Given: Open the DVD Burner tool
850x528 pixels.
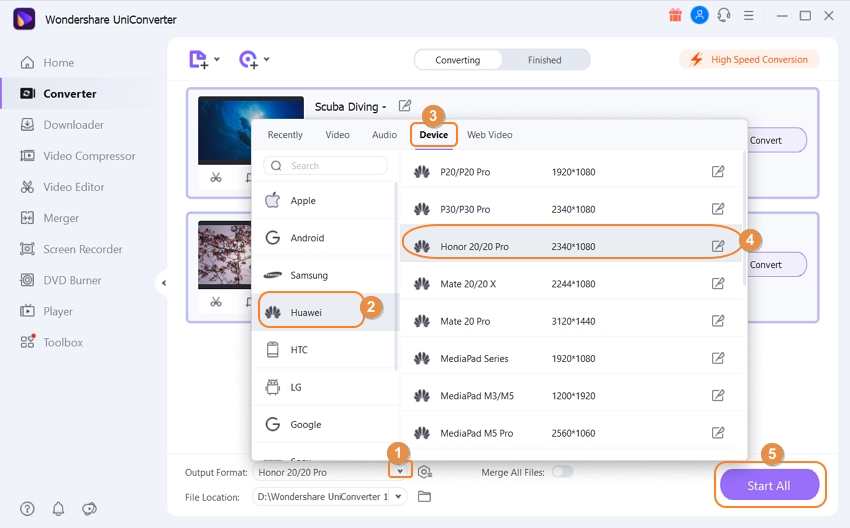Looking at the screenshot, I should pyautogui.click(x=61, y=280).
